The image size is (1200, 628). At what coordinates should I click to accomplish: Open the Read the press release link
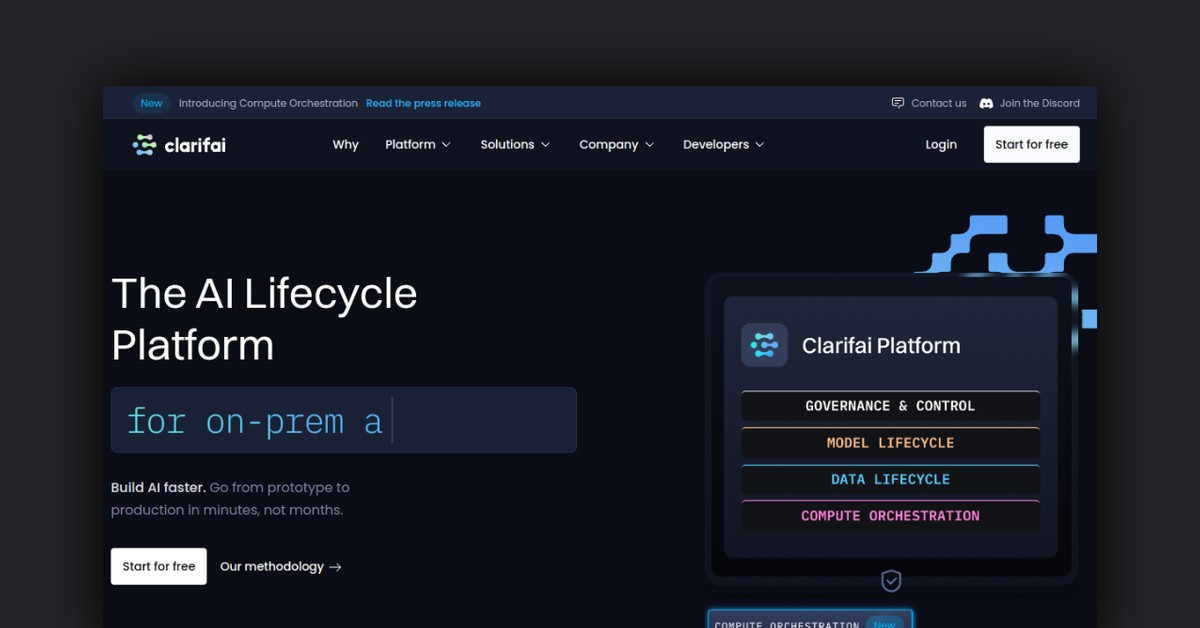coord(423,103)
